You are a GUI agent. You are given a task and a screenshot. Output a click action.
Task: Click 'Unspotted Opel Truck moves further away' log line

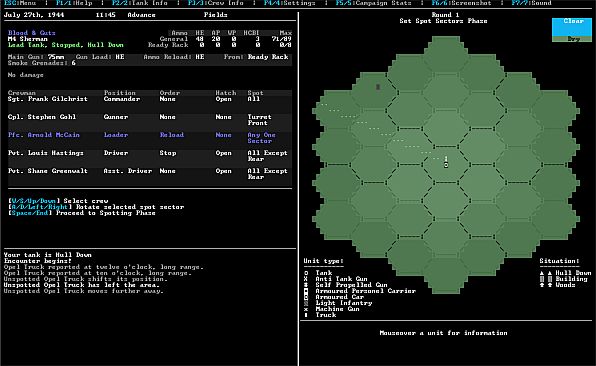click(x=84, y=291)
